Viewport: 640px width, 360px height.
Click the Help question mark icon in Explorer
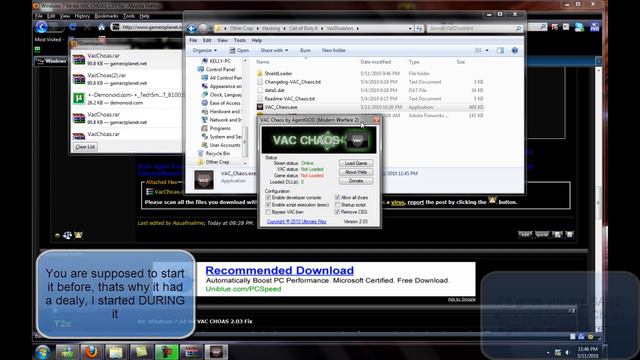515,50
